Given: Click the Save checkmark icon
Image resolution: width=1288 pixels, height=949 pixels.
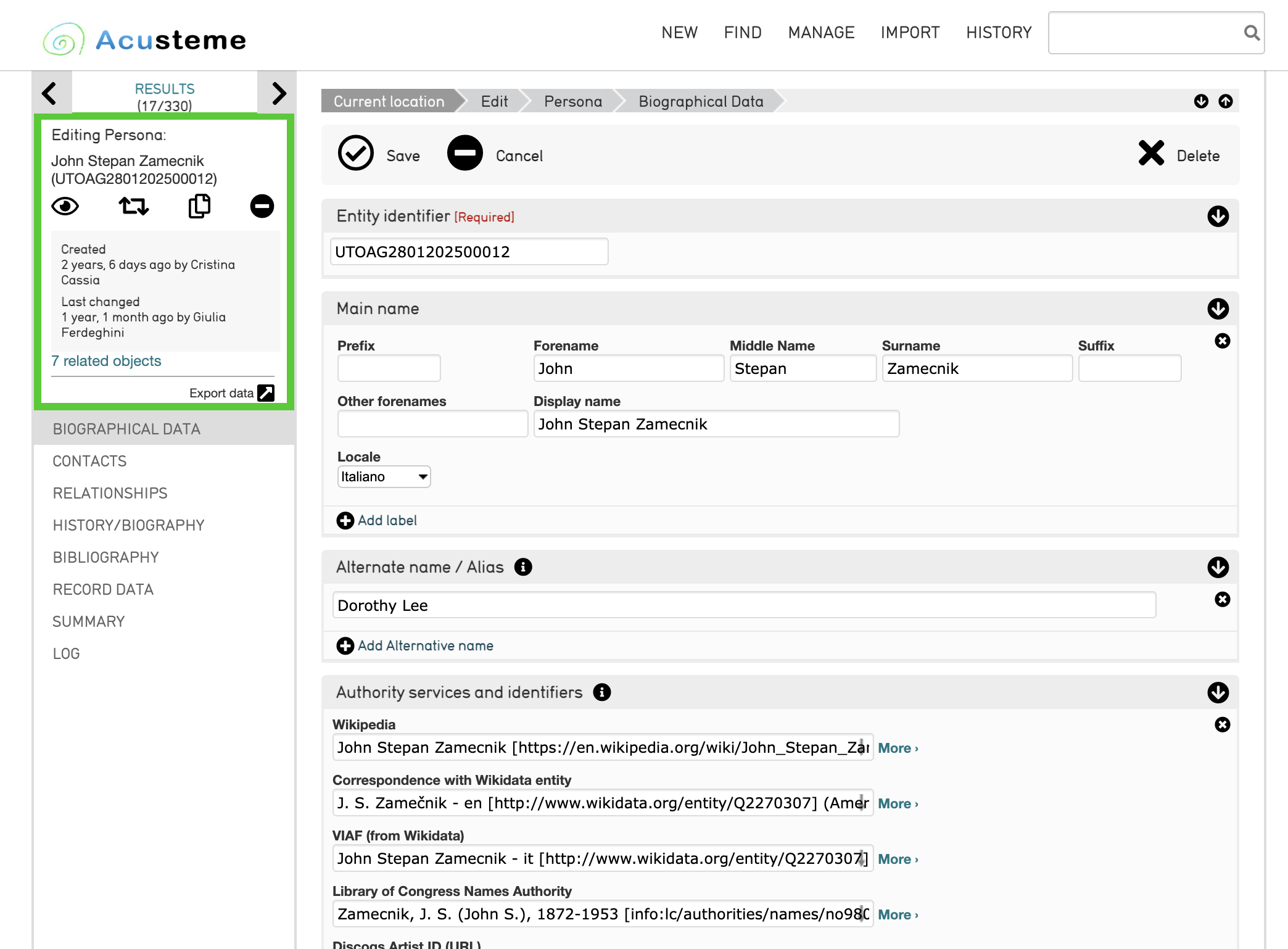Looking at the screenshot, I should coord(356,153).
